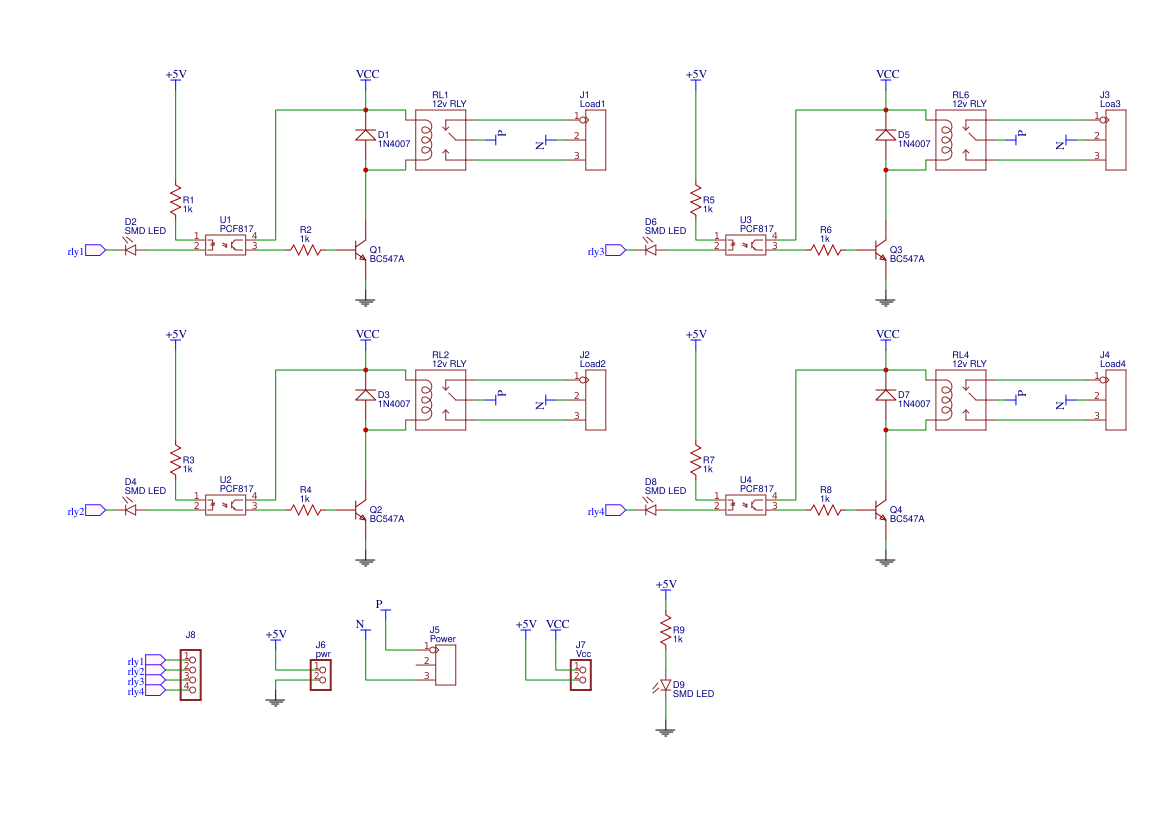Image resolution: width=1175 pixels, height=826 pixels.
Task: Click the RL2 12v RLY relay coil symbol
Action: (x=428, y=398)
